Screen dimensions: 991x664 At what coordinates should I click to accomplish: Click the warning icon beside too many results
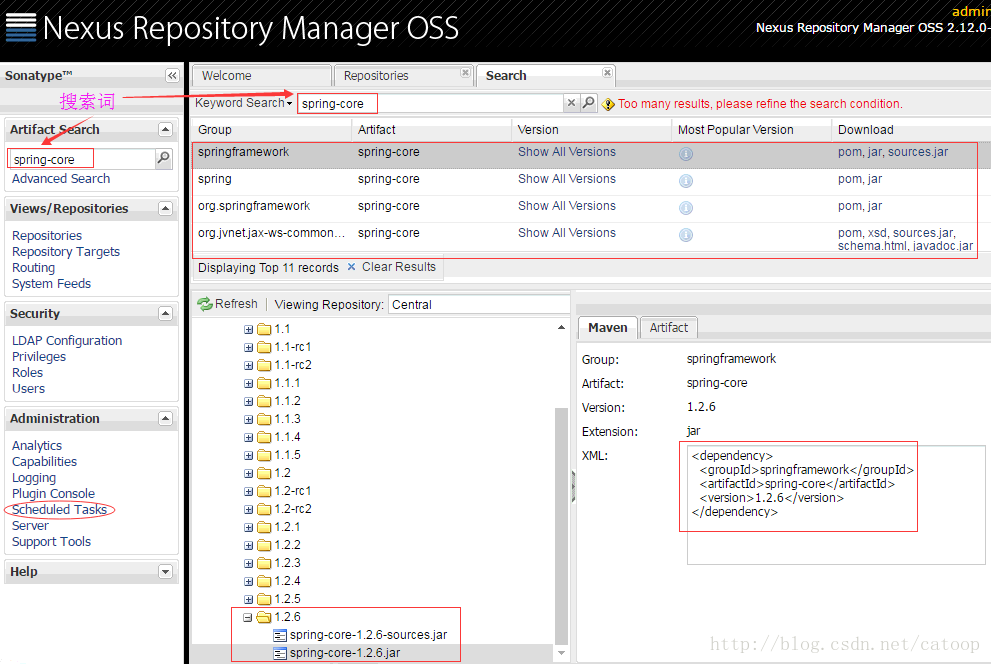coord(608,104)
